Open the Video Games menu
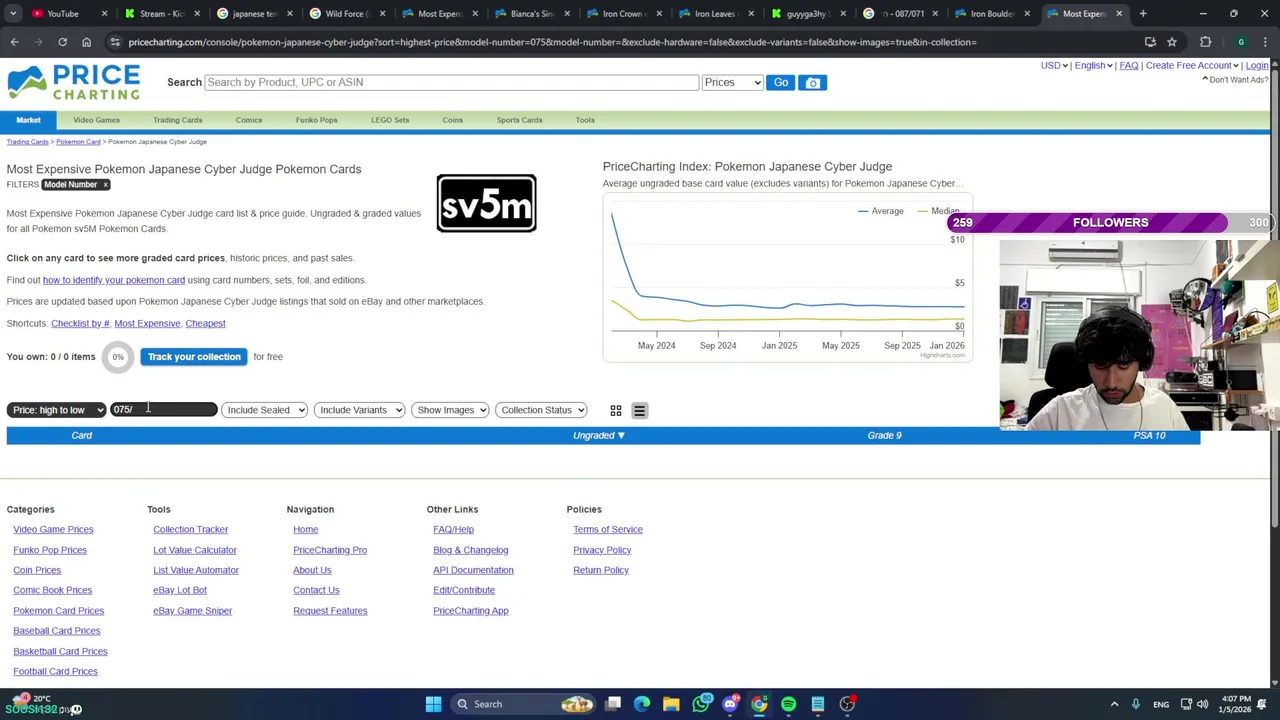 coord(96,120)
